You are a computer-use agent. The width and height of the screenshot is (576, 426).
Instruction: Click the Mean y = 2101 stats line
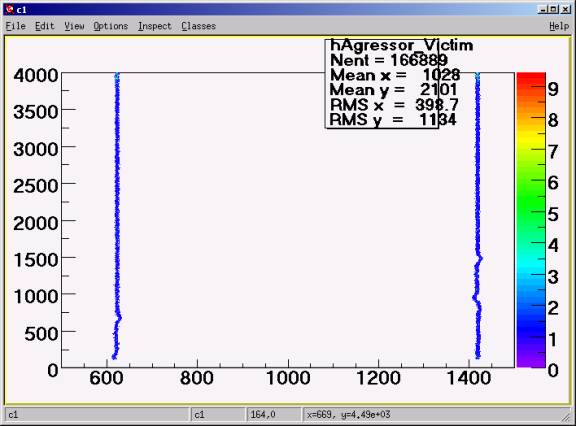393,90
